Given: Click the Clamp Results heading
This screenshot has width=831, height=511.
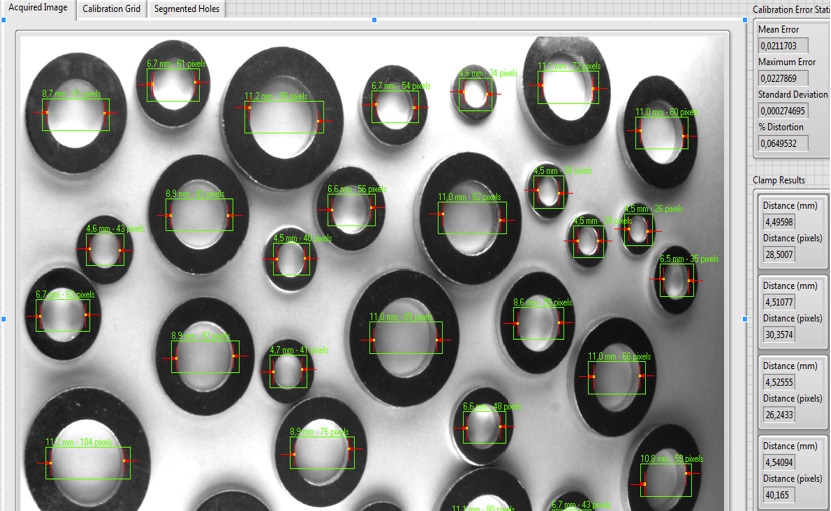Looking at the screenshot, I should (779, 180).
